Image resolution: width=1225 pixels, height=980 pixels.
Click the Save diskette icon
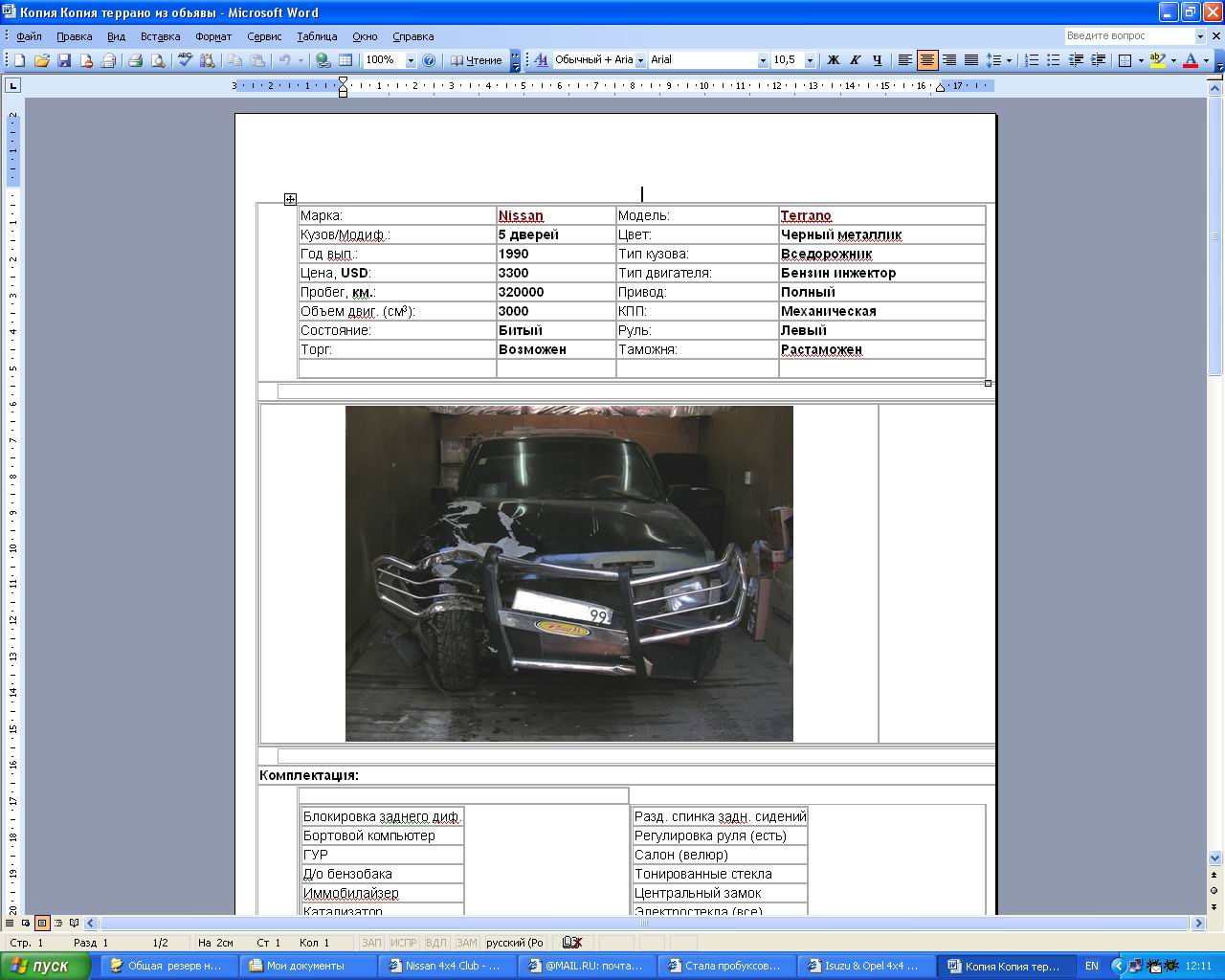pos(64,60)
